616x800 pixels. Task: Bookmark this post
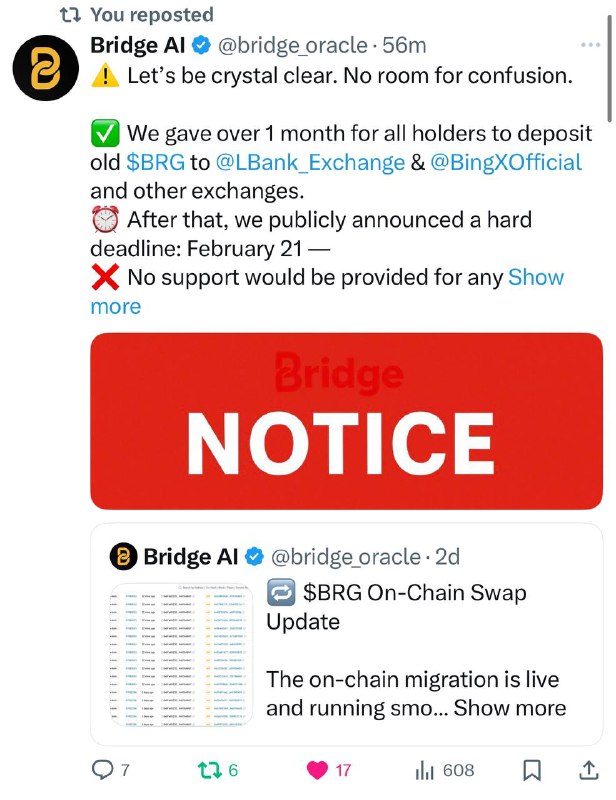(532, 770)
